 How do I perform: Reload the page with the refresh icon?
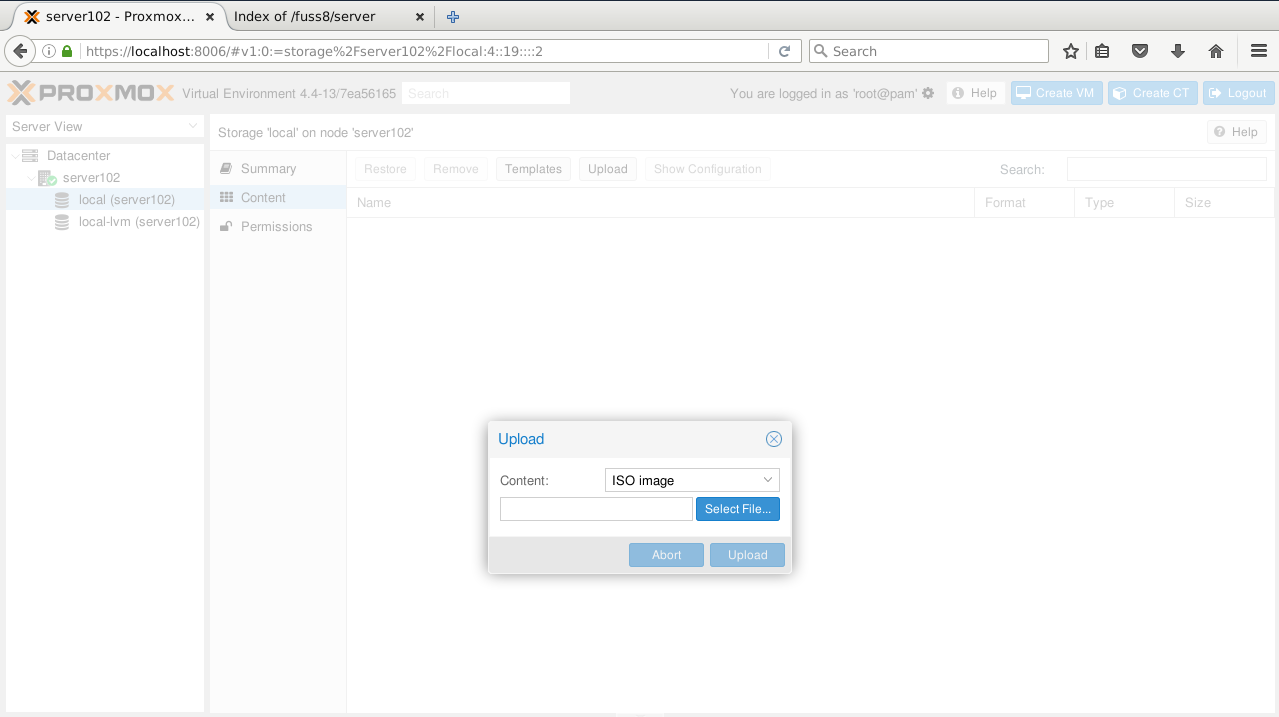tap(784, 51)
